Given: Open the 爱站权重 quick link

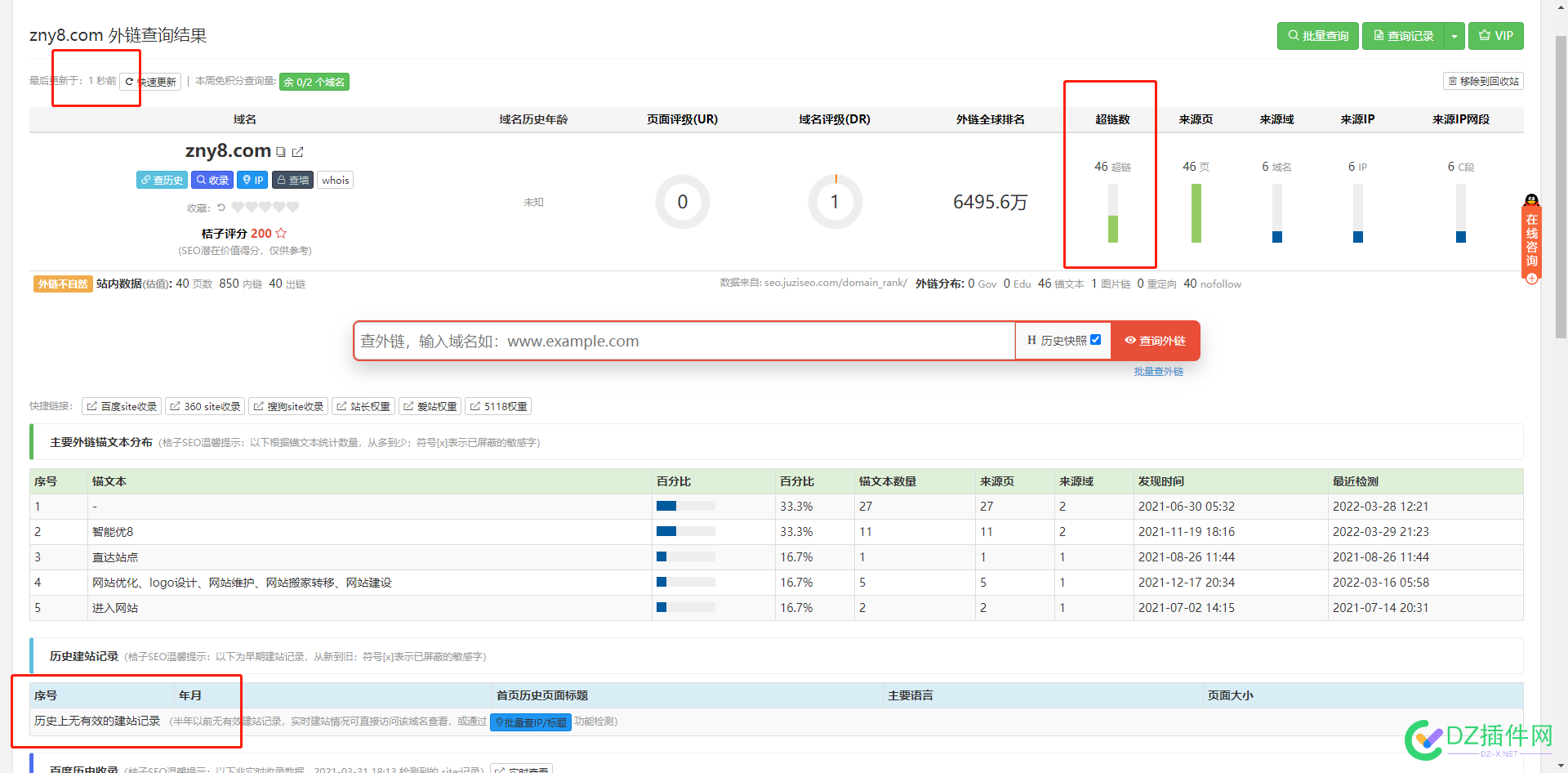Looking at the screenshot, I should pos(430,406).
